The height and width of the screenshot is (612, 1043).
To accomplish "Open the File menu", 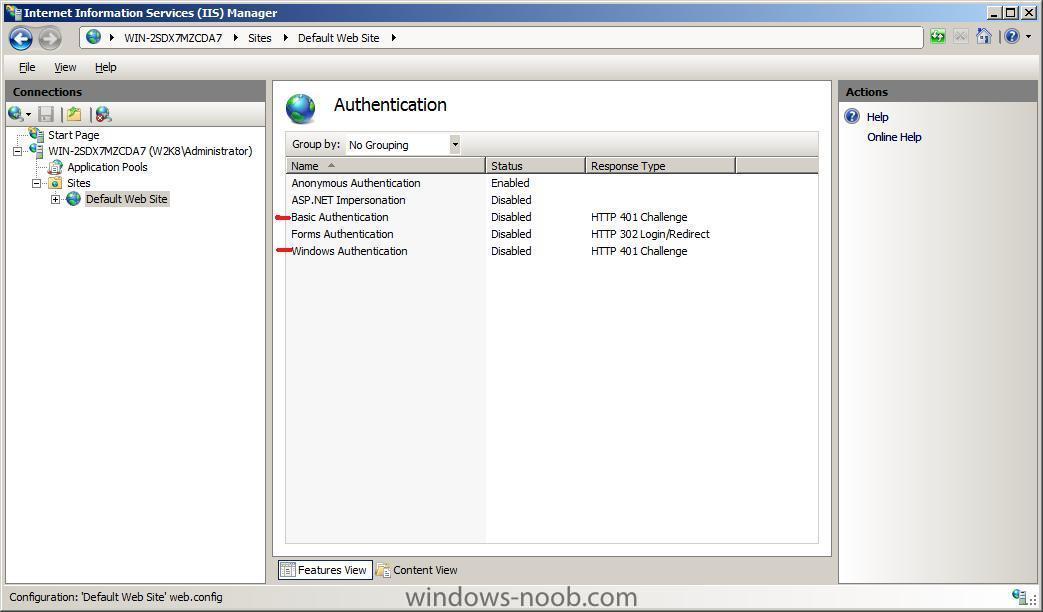I will tap(27, 67).
